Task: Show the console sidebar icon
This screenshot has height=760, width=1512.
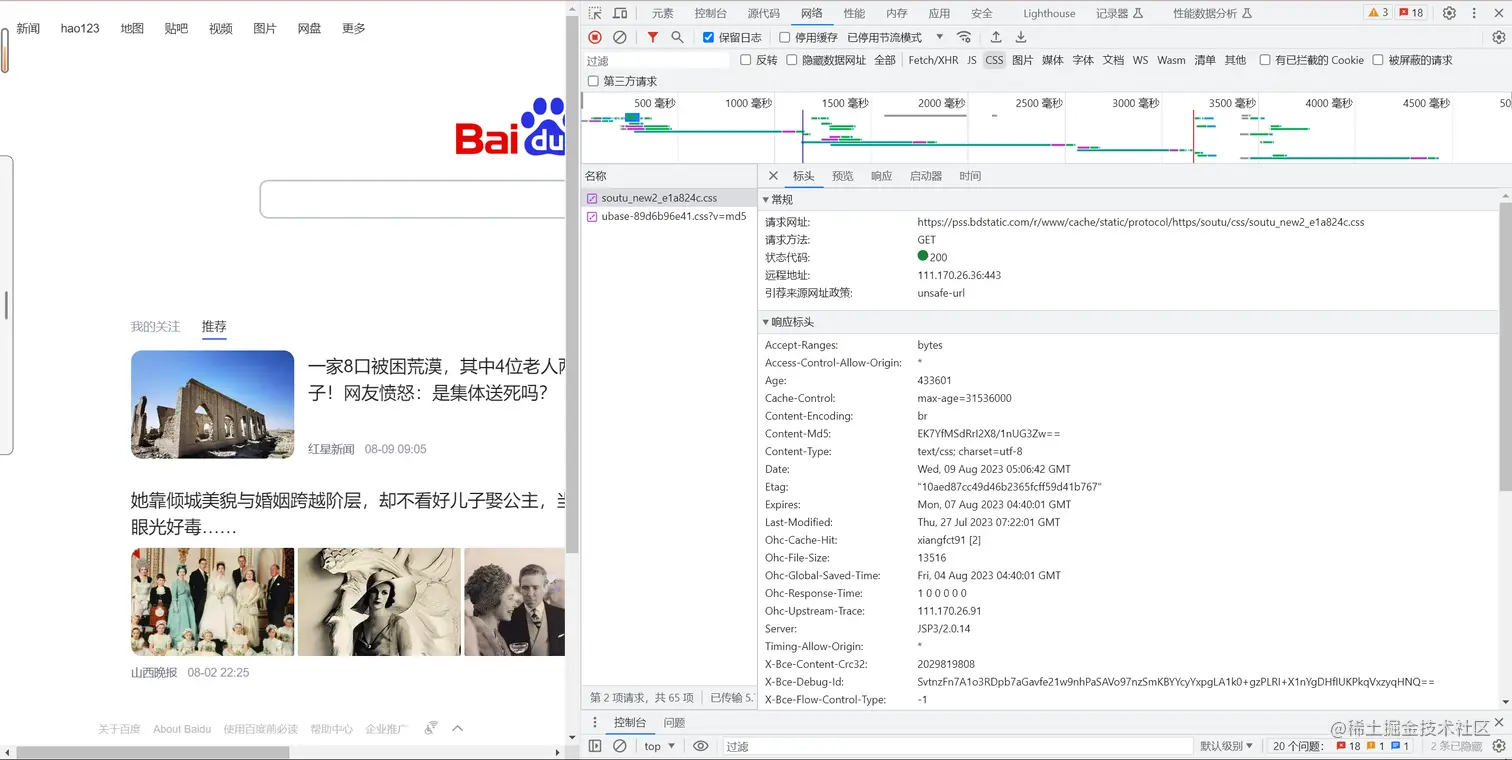Action: point(595,746)
